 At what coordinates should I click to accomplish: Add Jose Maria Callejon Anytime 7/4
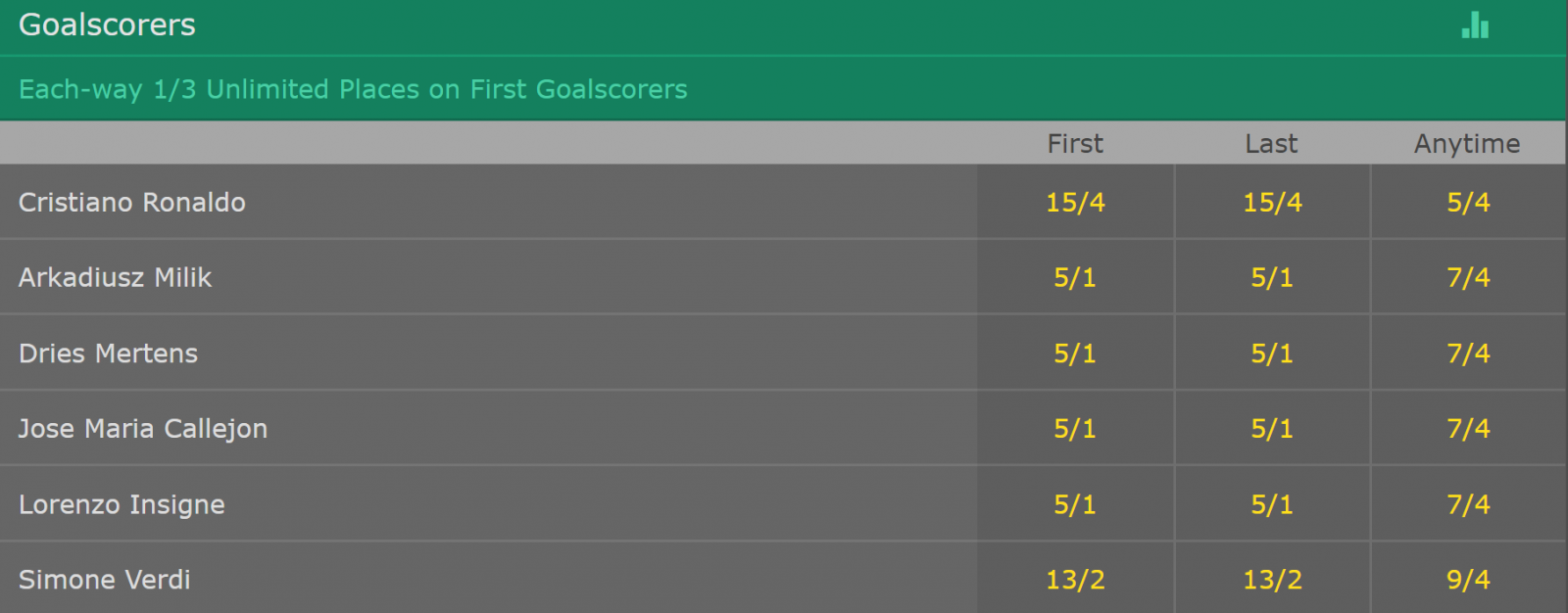[1468, 428]
